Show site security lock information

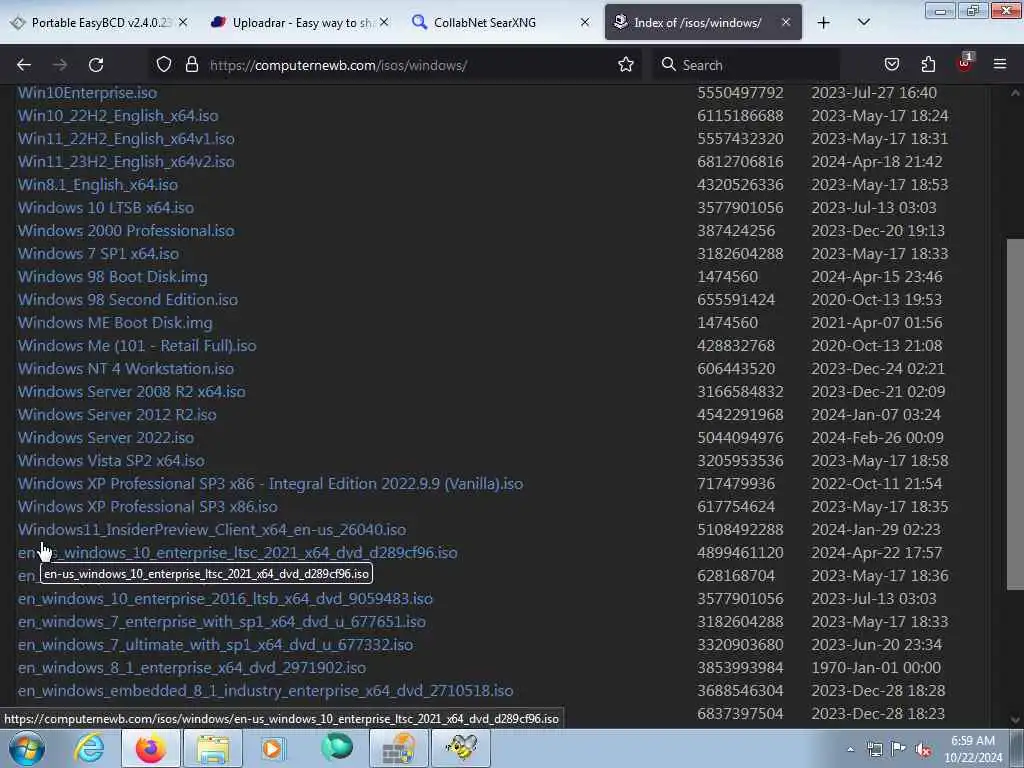pyautogui.click(x=191, y=65)
